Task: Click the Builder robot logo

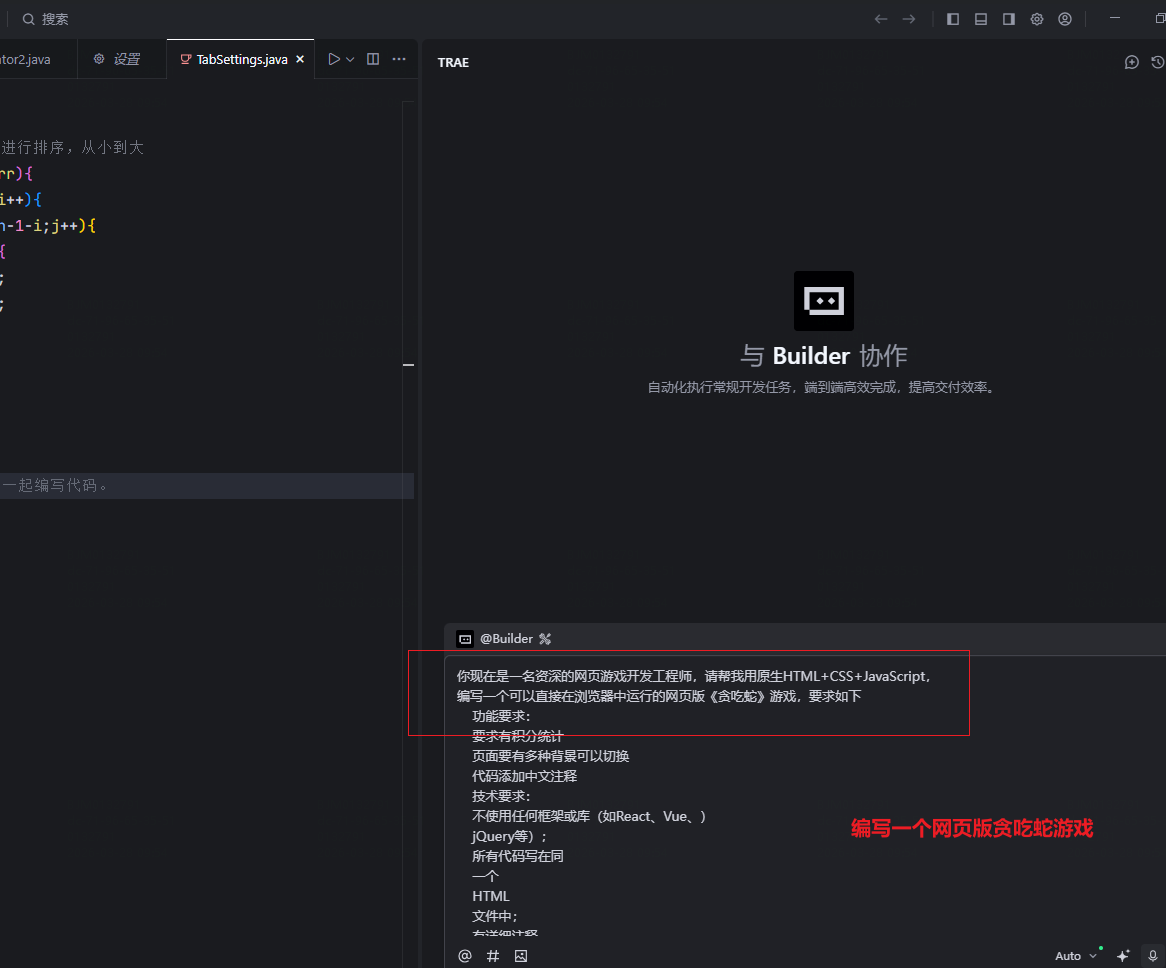Action: 824,300
